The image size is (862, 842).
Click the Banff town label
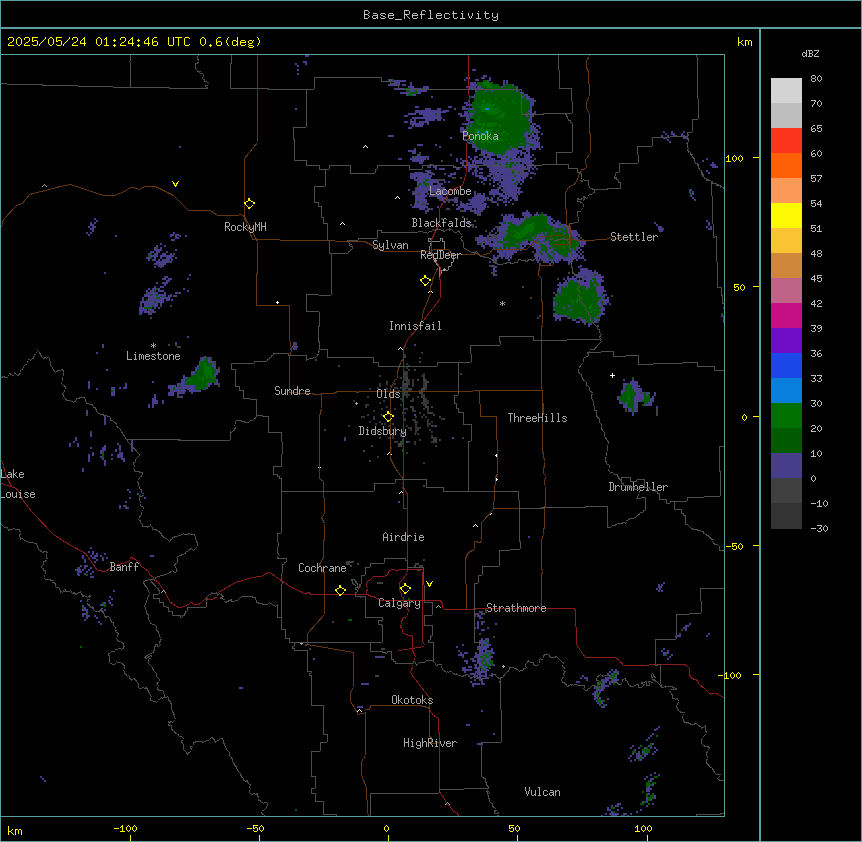pyautogui.click(x=124, y=567)
